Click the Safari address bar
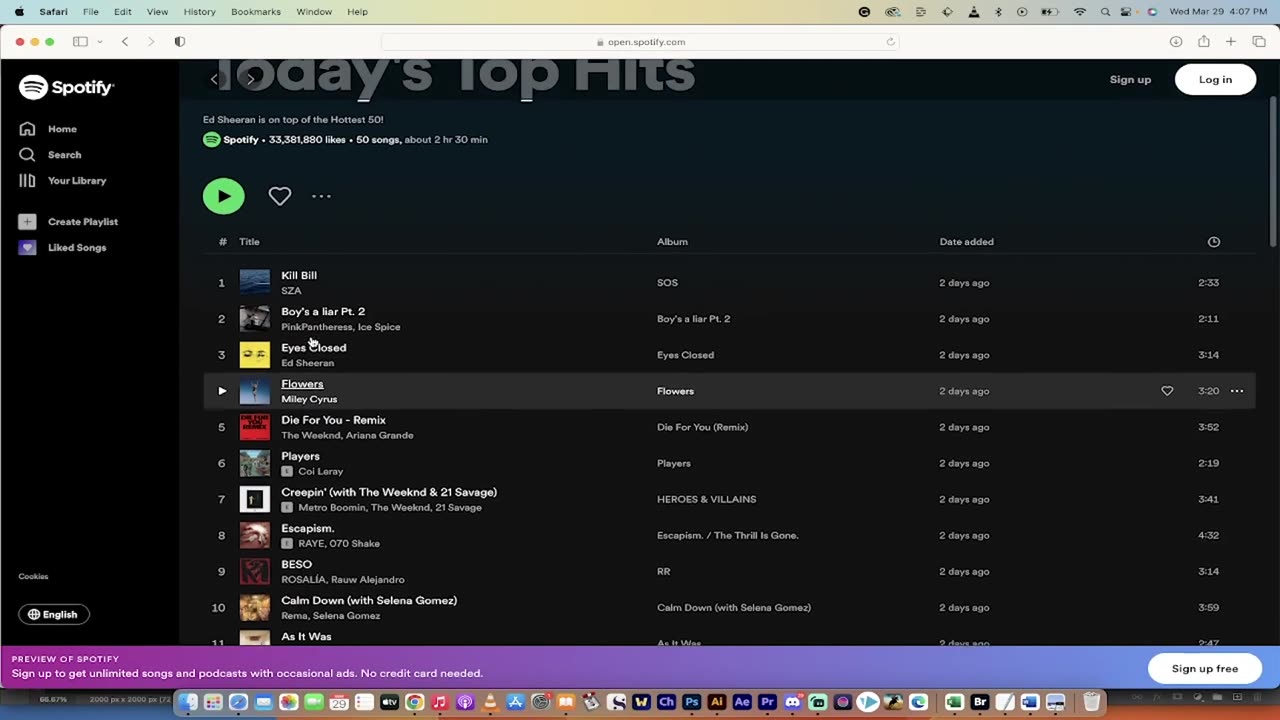1280x720 pixels. pos(640,42)
